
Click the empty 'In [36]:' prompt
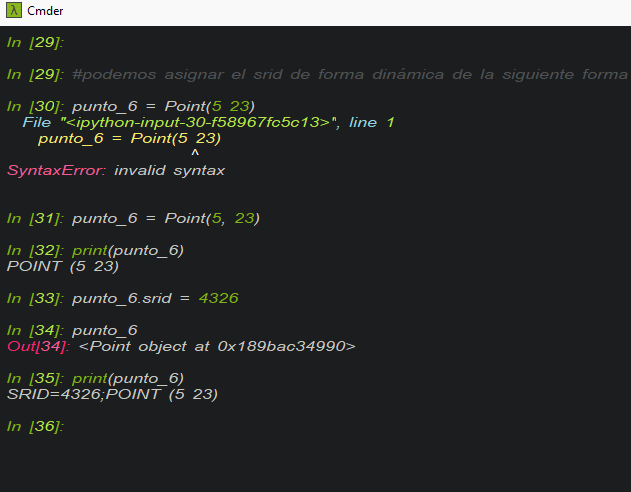click(35, 426)
